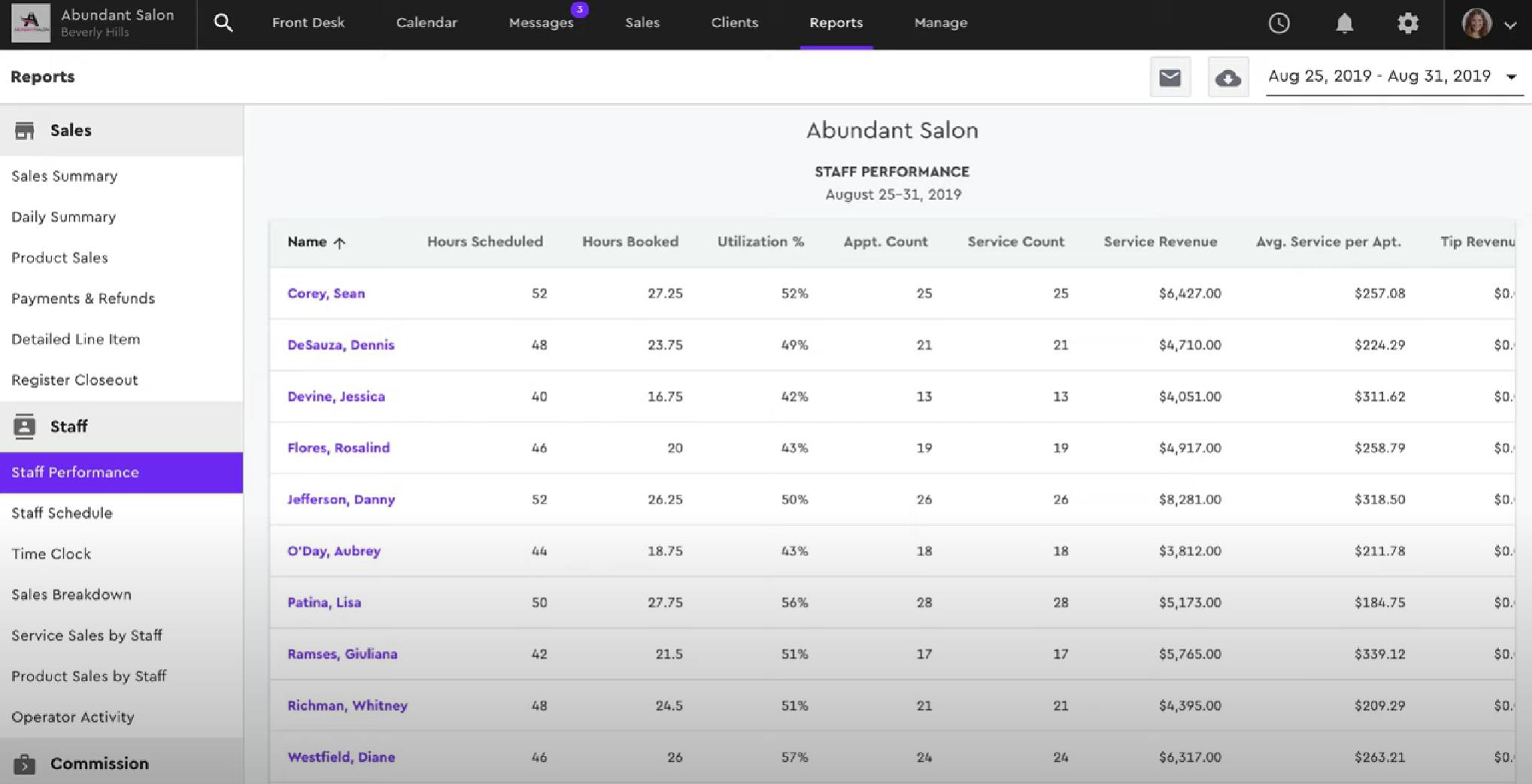
Task: Open staff member O'Day, Aubrey
Action: pyautogui.click(x=334, y=551)
